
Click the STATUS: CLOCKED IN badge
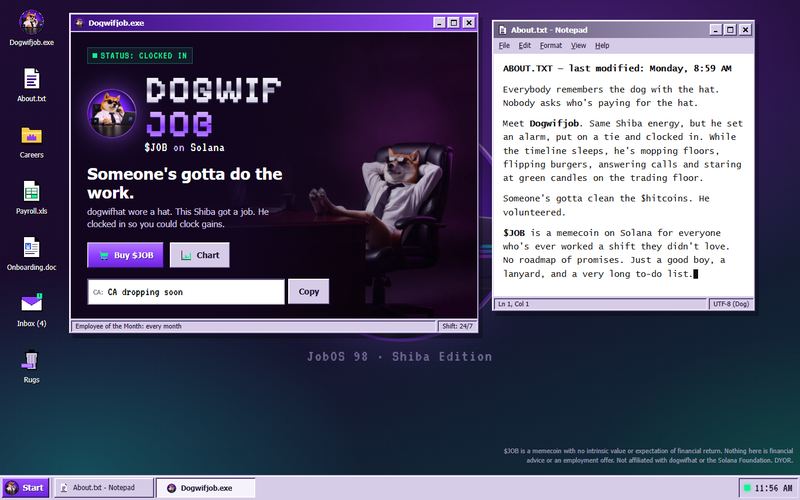(140, 56)
